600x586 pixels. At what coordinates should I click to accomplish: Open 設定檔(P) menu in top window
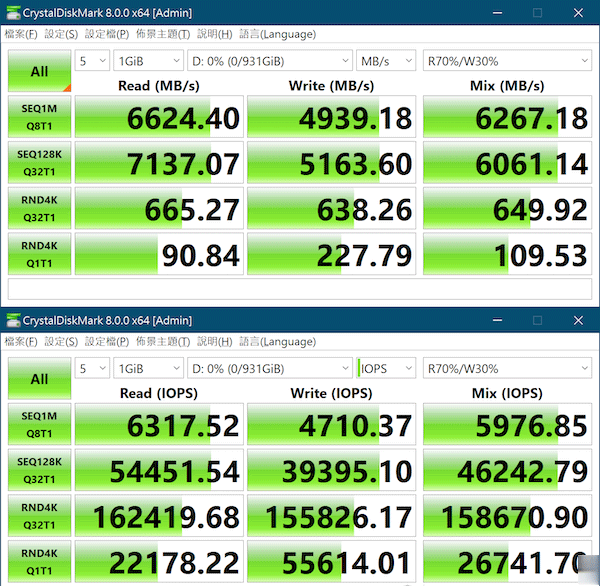107,34
